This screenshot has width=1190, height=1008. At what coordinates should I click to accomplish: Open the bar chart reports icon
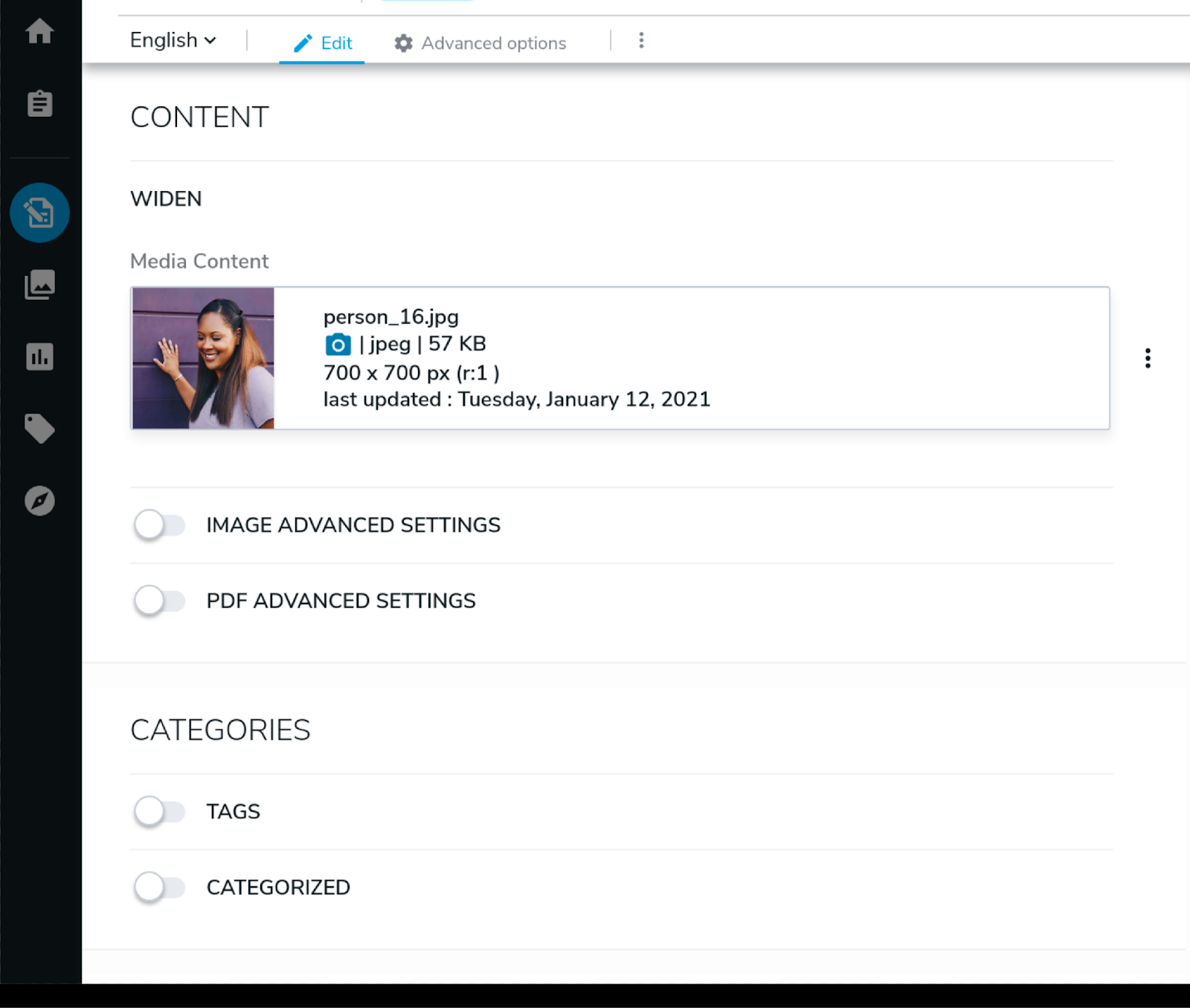point(39,357)
